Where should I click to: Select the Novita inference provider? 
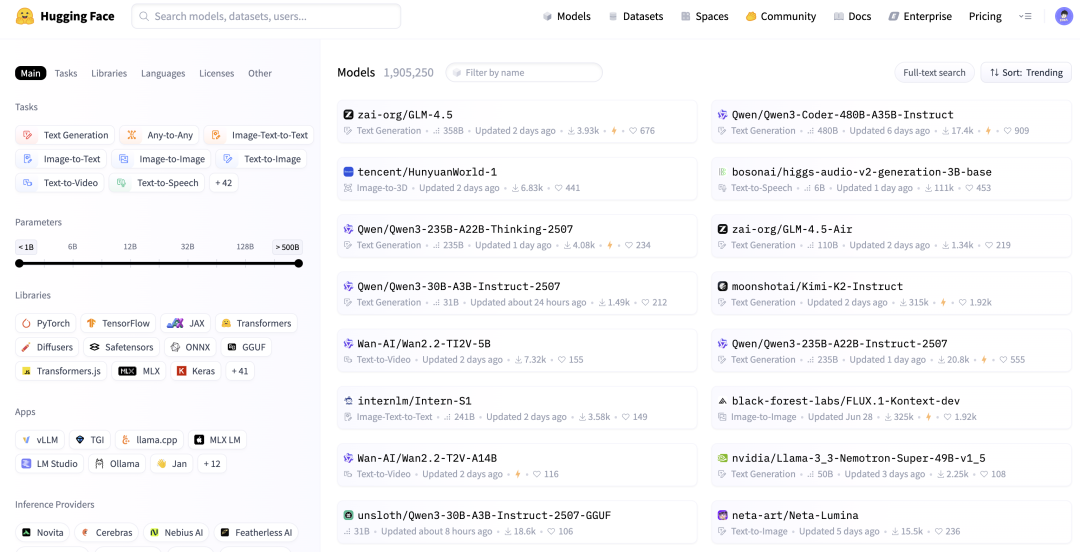[x=43, y=533]
